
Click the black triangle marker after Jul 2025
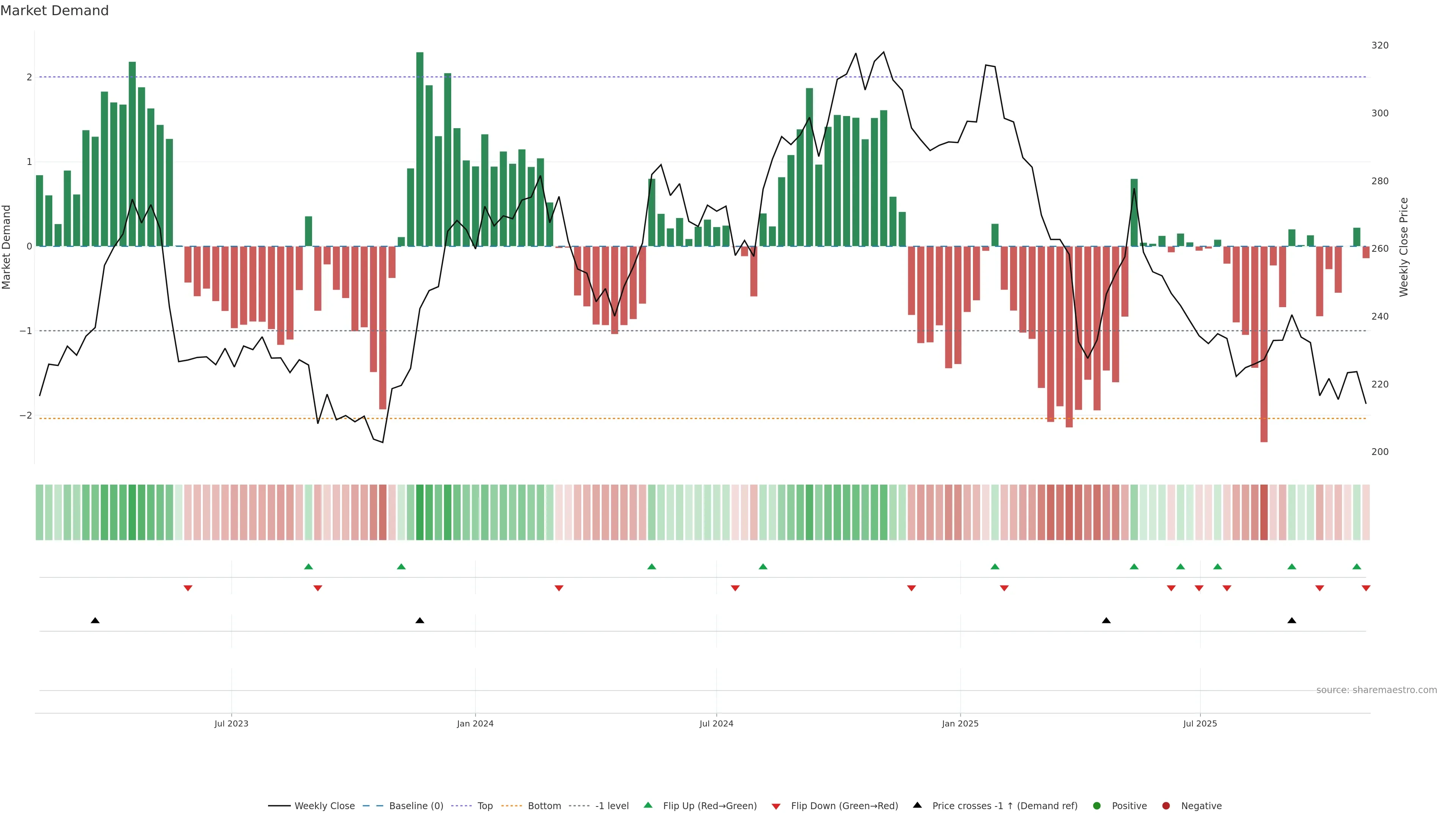pyautogui.click(x=1291, y=621)
